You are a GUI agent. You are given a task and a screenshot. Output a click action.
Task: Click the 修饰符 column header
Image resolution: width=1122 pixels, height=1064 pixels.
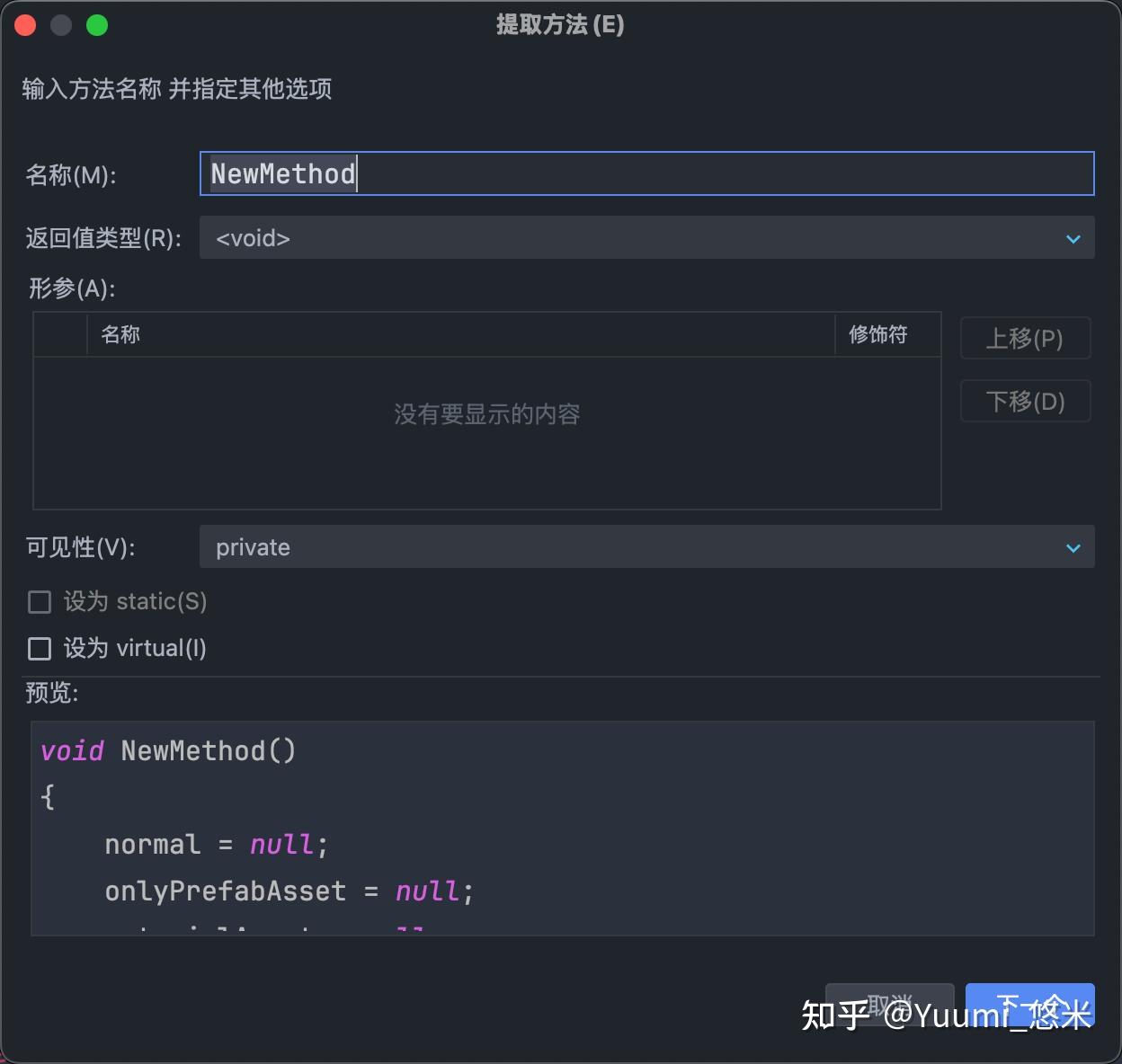(x=877, y=334)
